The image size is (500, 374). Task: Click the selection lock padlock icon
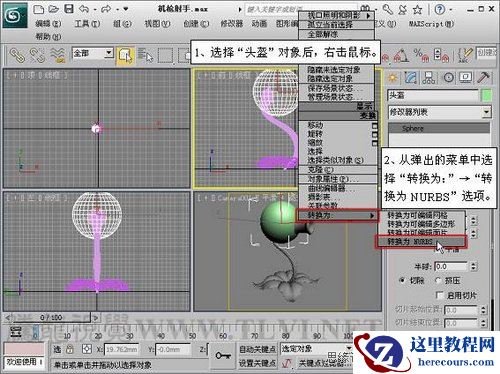pyautogui.click(x=69, y=349)
